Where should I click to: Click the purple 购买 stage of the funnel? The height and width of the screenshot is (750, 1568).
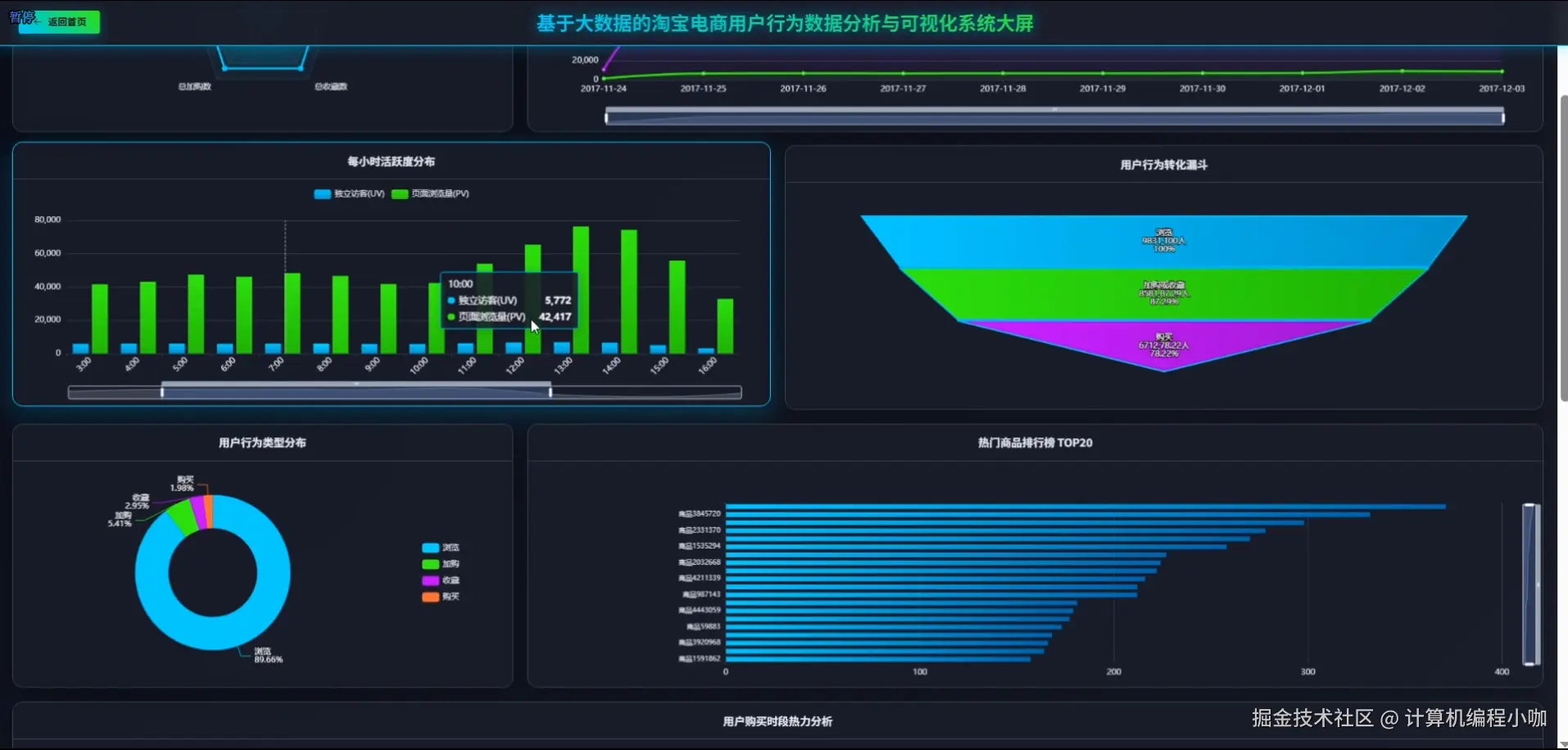tap(1163, 344)
